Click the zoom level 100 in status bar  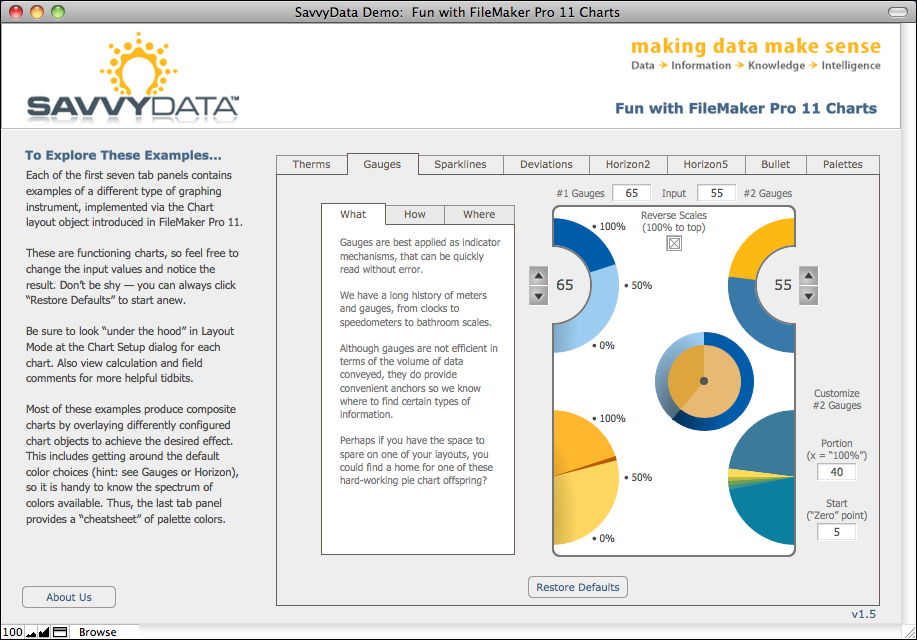[x=12, y=632]
